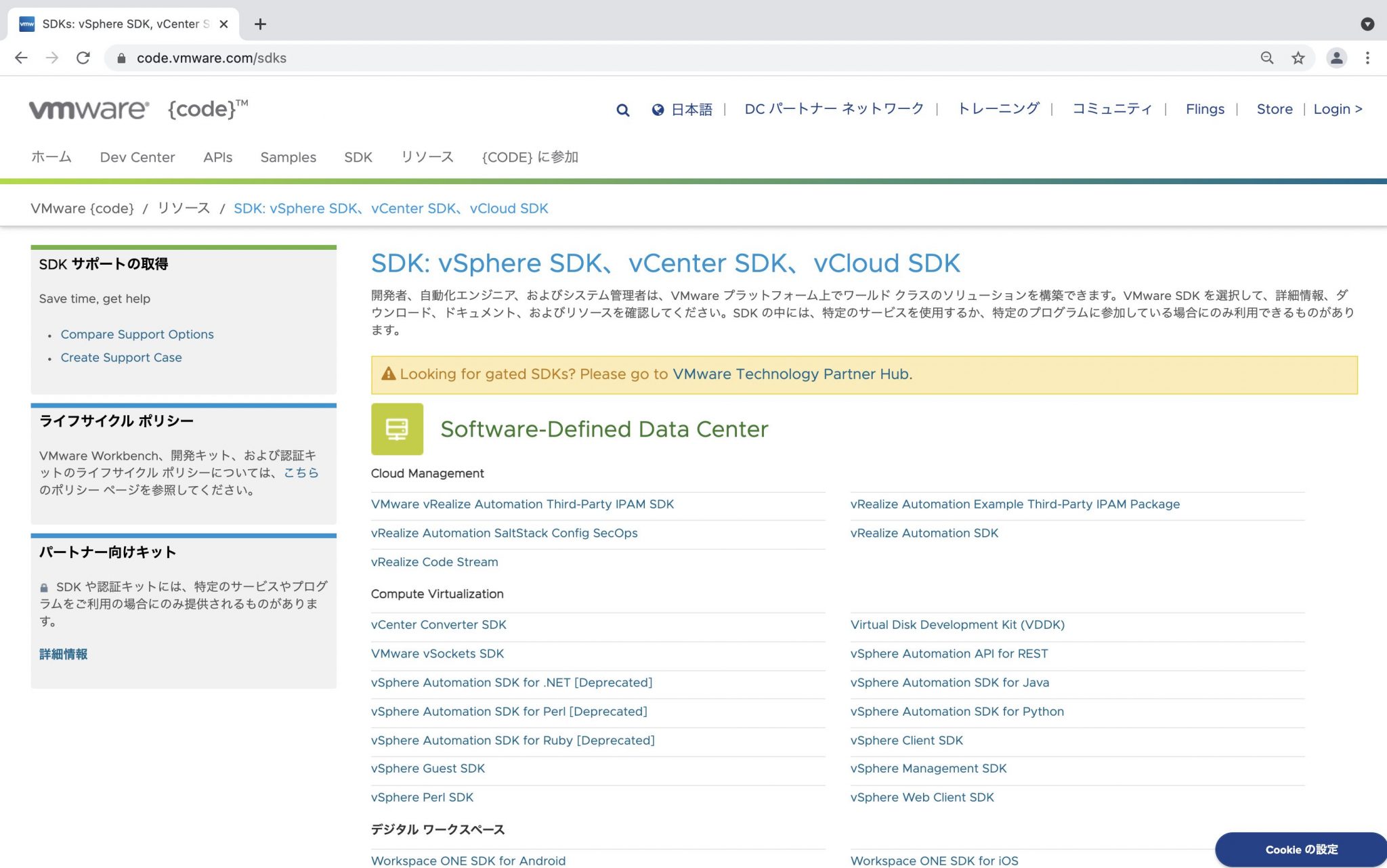Click the Software-Defined Data Center server icon
The width and height of the screenshot is (1387, 868).
397,429
